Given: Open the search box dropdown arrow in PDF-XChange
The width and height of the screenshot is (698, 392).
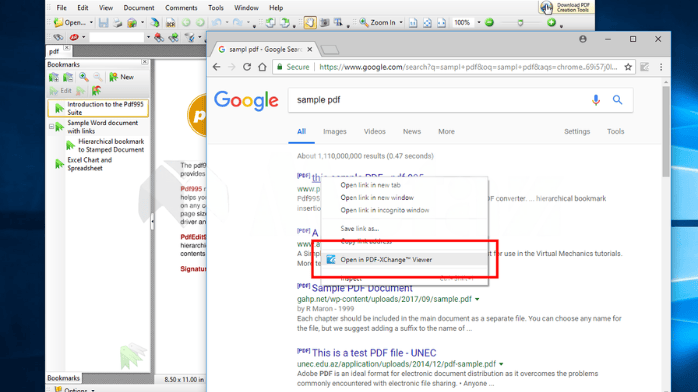Looking at the screenshot, I should coord(148,37).
